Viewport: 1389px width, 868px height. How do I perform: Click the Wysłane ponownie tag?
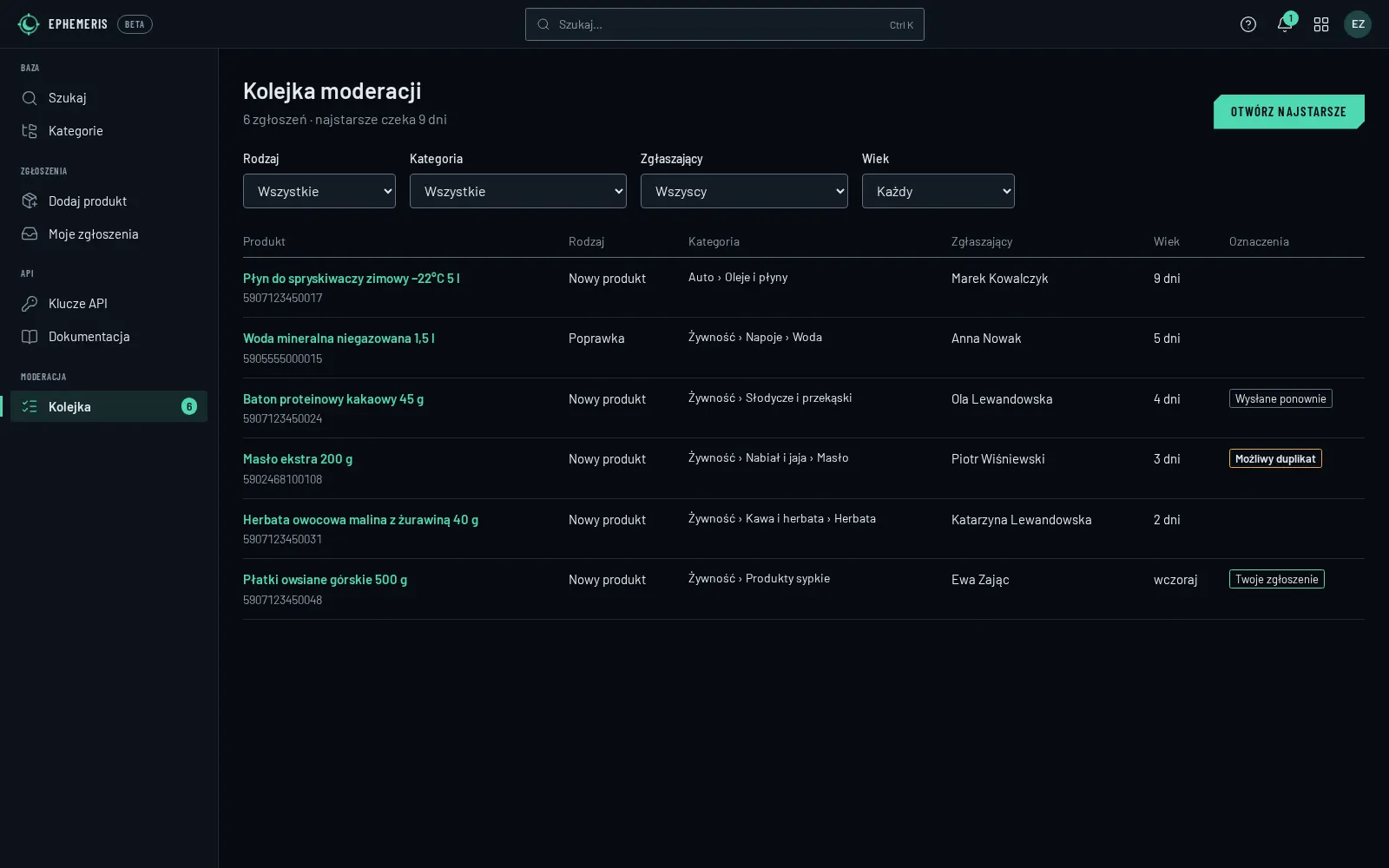point(1280,399)
